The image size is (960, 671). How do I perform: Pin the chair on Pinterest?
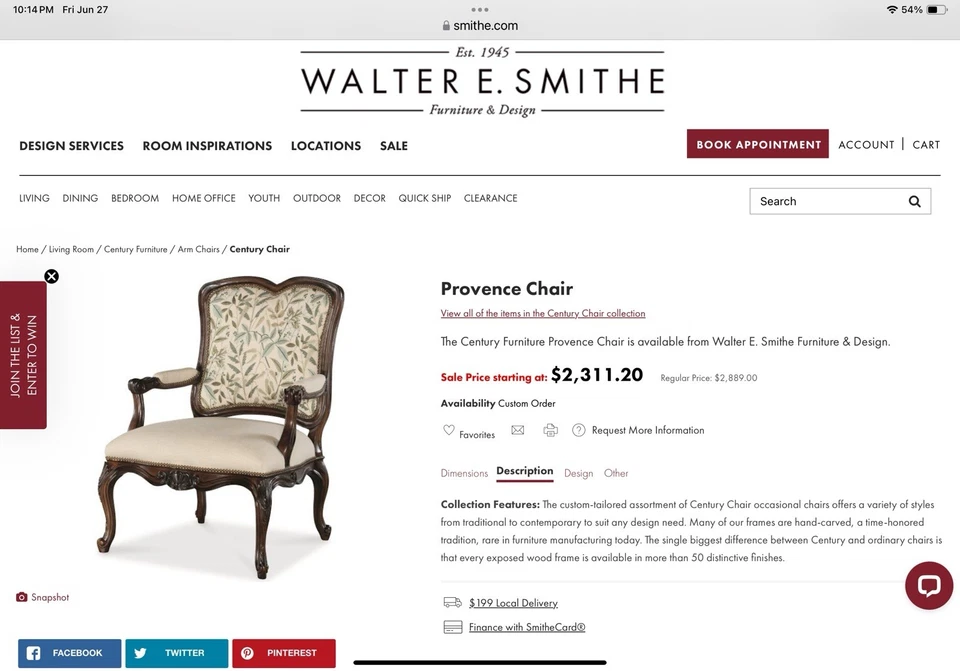point(283,653)
